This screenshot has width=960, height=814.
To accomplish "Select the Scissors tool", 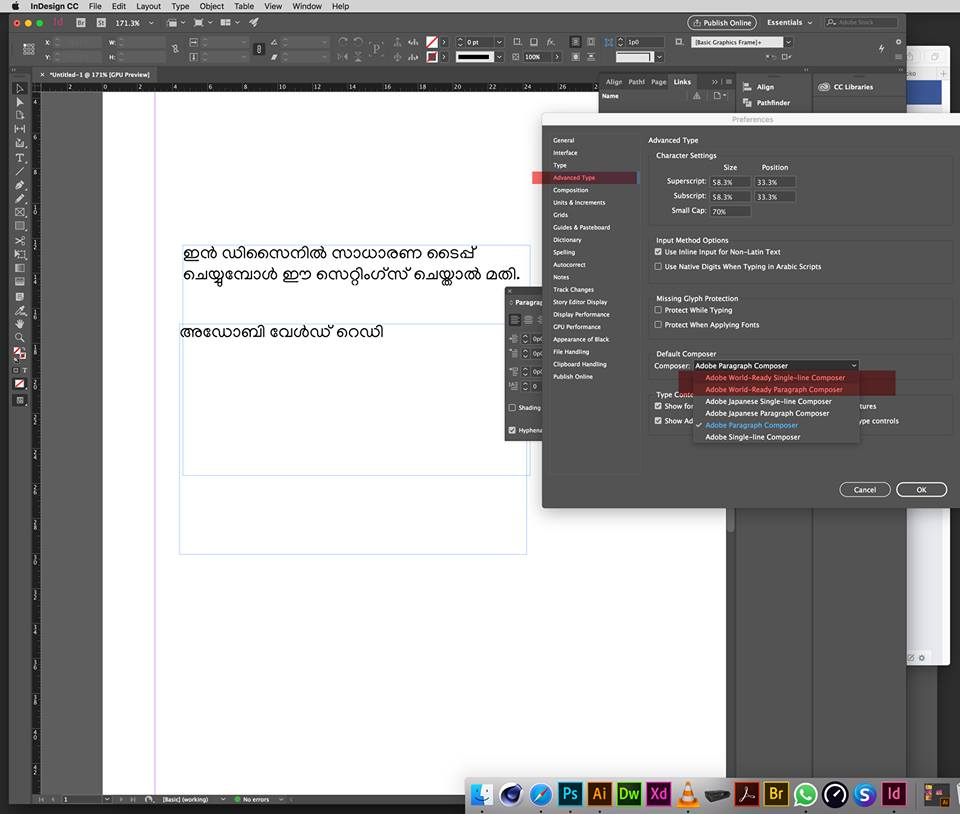I will (19, 241).
